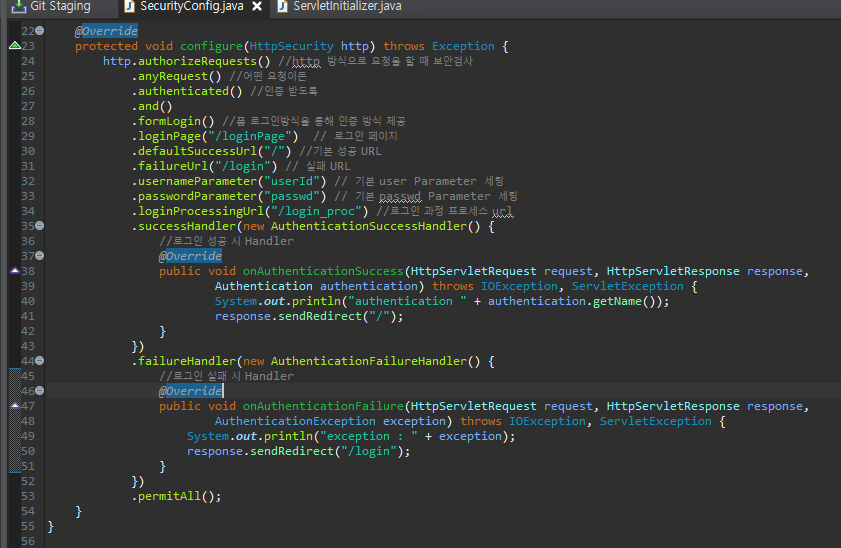841x548 pixels.
Task: Click the @Override annotation on line 46
Action: click(x=190, y=391)
